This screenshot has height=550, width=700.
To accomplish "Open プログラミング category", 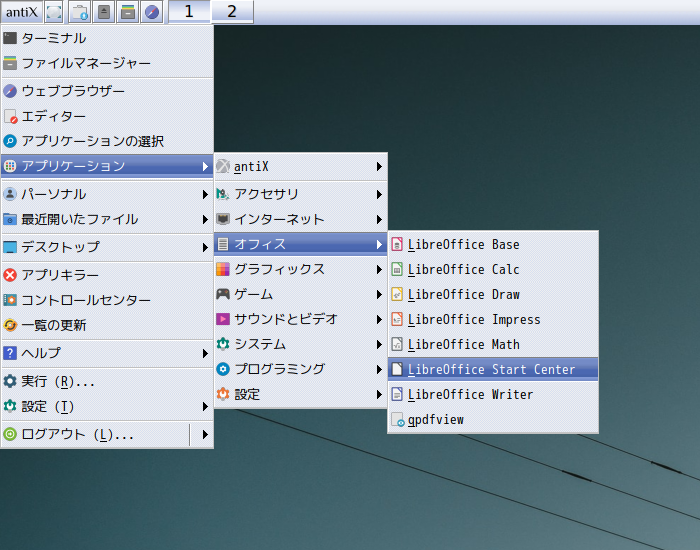I will pyautogui.click(x=300, y=369).
